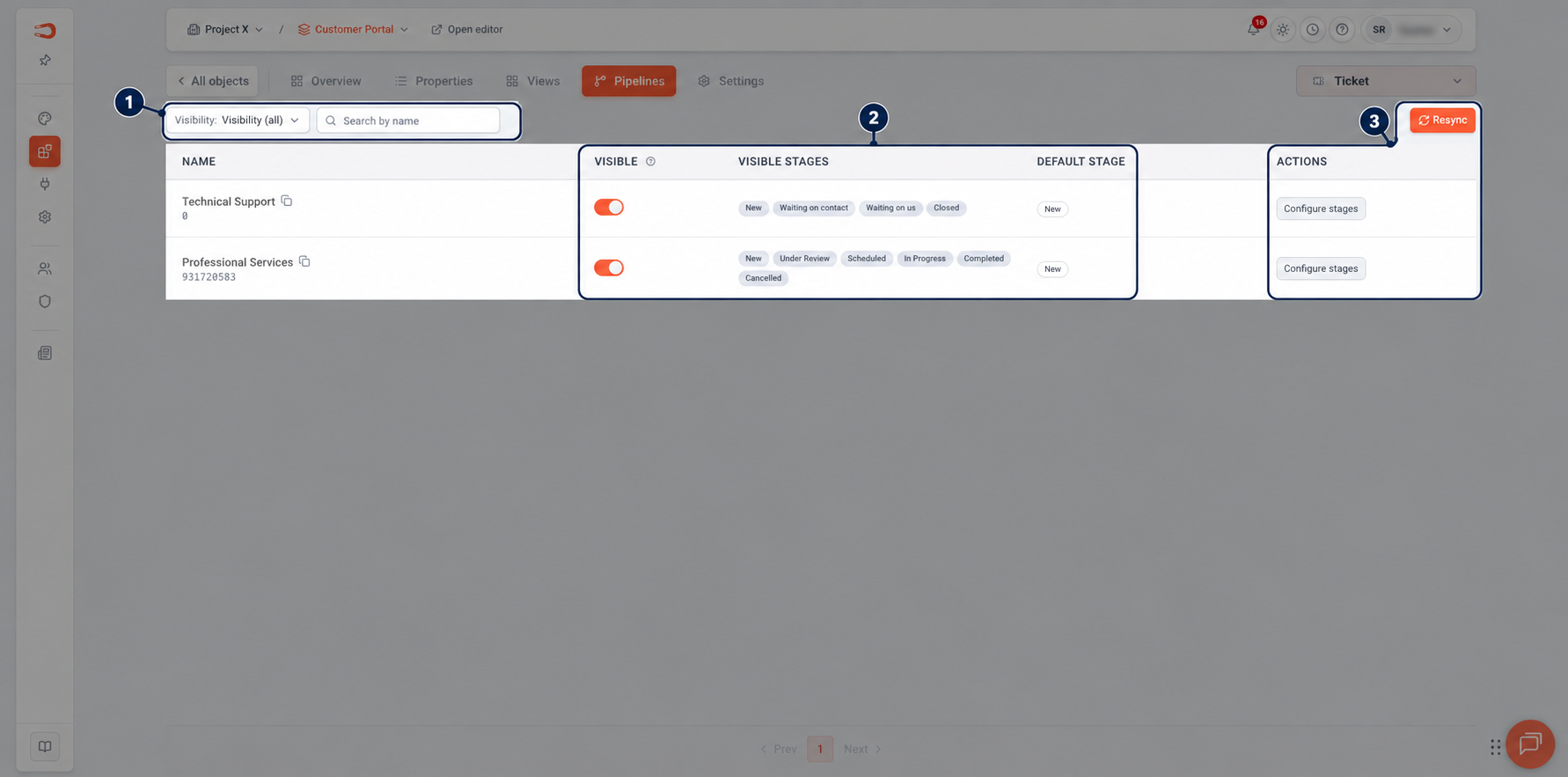This screenshot has width=1568, height=777.
Task: Open the SR user account menu
Action: [x=1411, y=30]
